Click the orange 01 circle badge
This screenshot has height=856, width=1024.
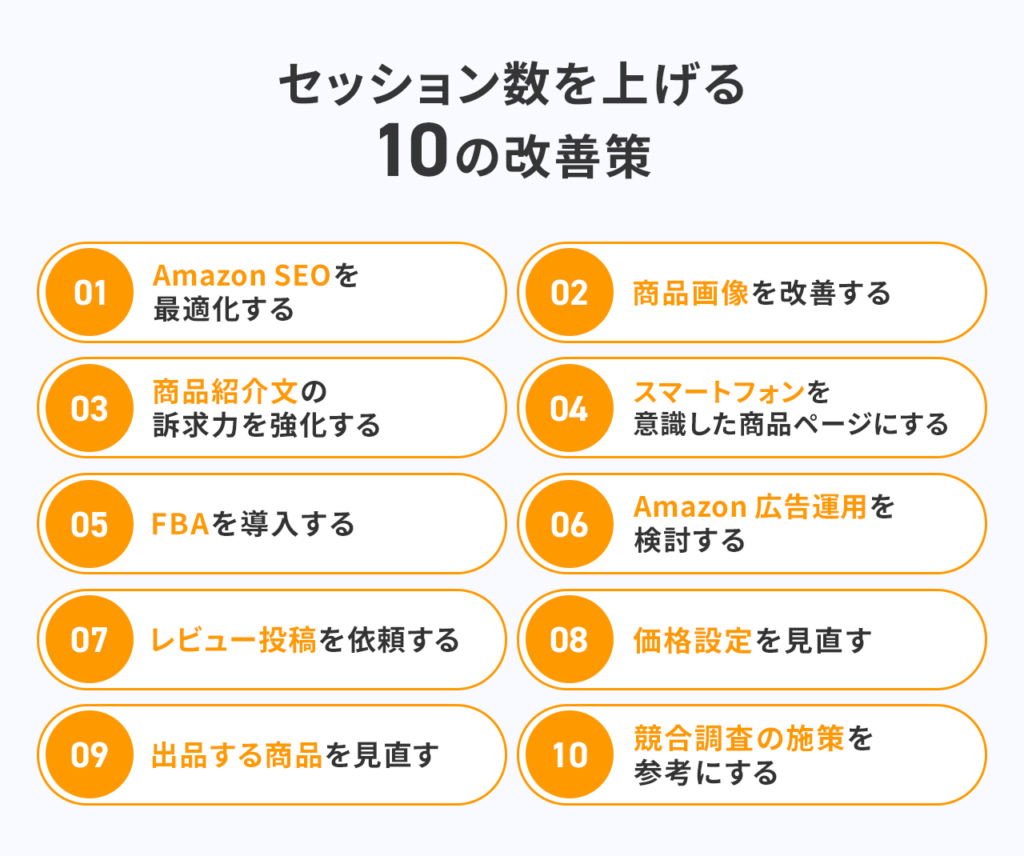(x=89, y=293)
